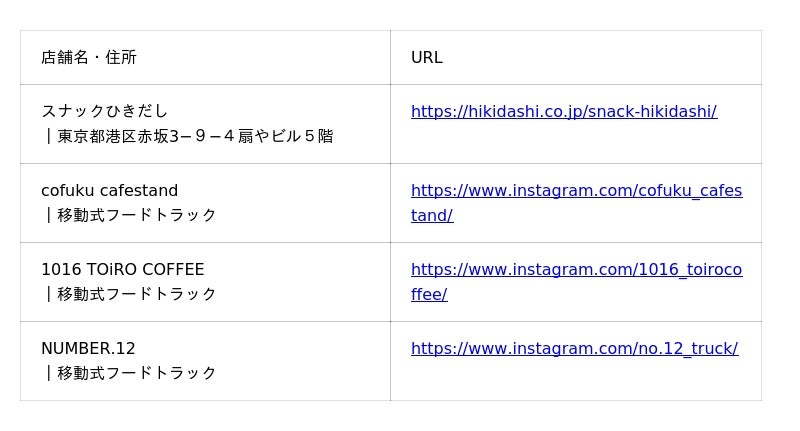The width and height of the screenshot is (800, 431).
Task: Open the hikidashi.co.jp snack-hikidashi link
Action: [563, 111]
